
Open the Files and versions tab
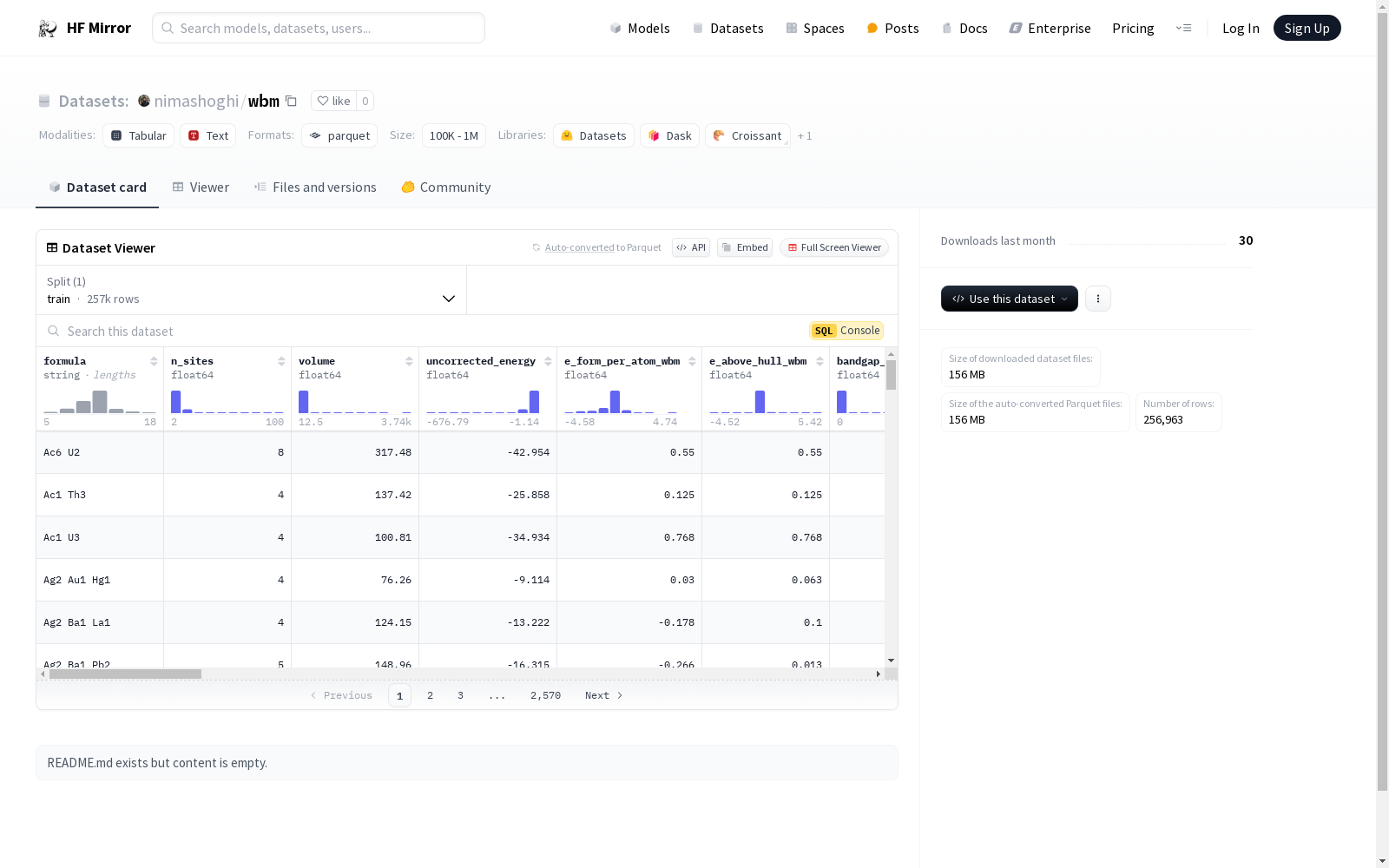point(315,187)
